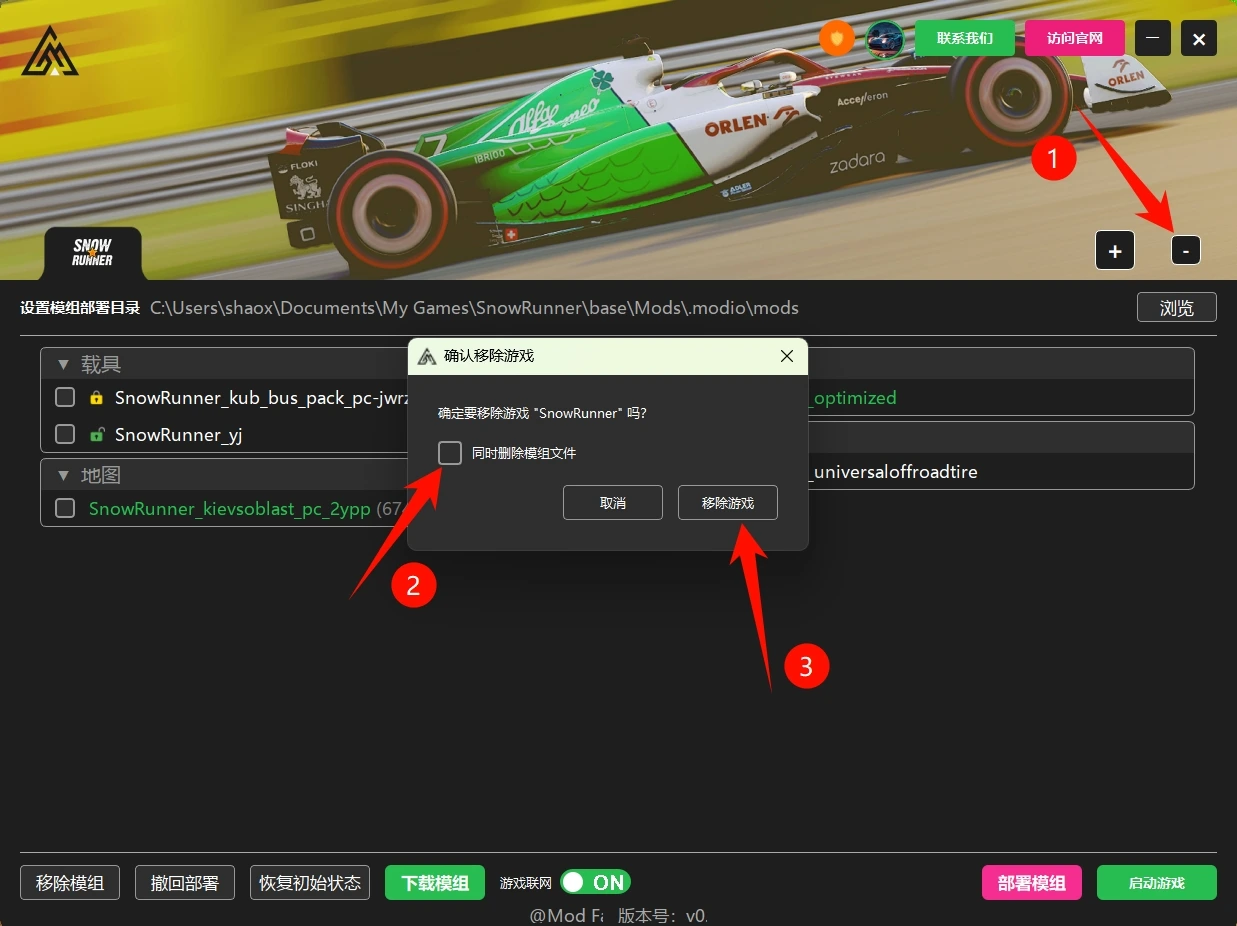The height and width of the screenshot is (926, 1237).
Task: Select the SnowRunner game tab
Action: click(92, 253)
